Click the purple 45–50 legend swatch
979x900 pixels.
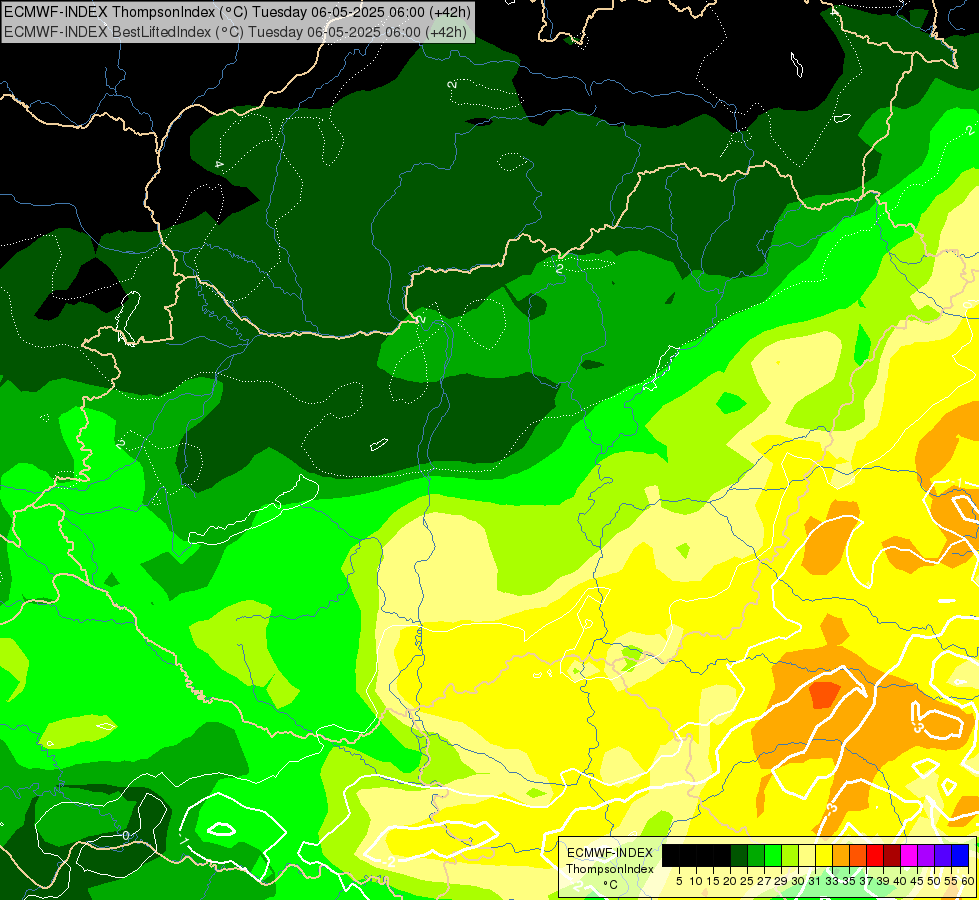pyautogui.click(x=926, y=856)
